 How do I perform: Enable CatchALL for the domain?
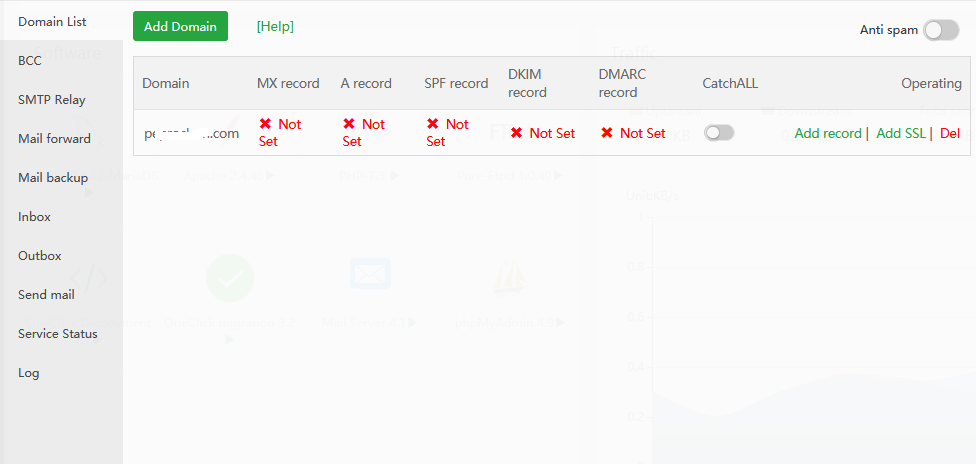719,133
